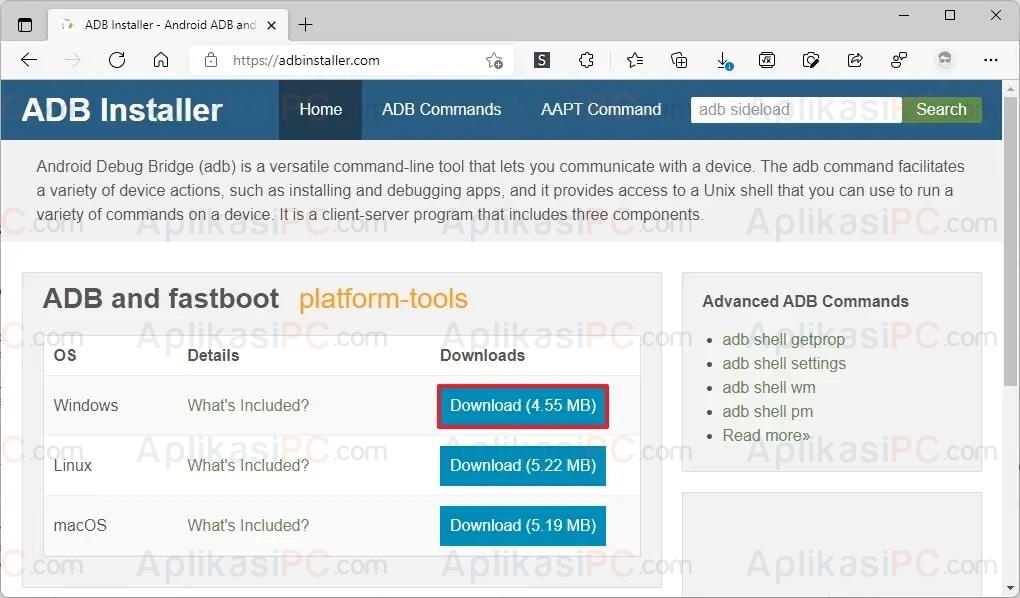Open the browser profile avatar
This screenshot has height=598, width=1020.
pyautogui.click(x=945, y=60)
